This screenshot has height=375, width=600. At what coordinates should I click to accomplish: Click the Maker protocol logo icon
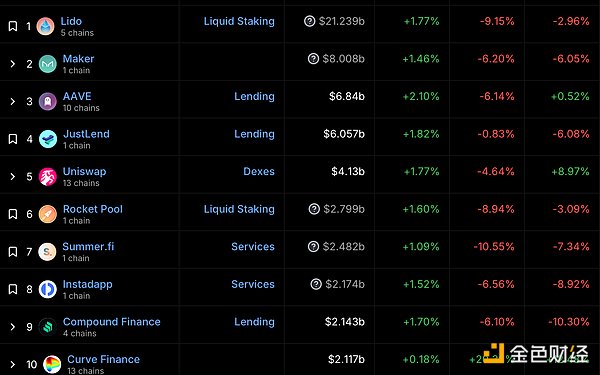(48, 64)
